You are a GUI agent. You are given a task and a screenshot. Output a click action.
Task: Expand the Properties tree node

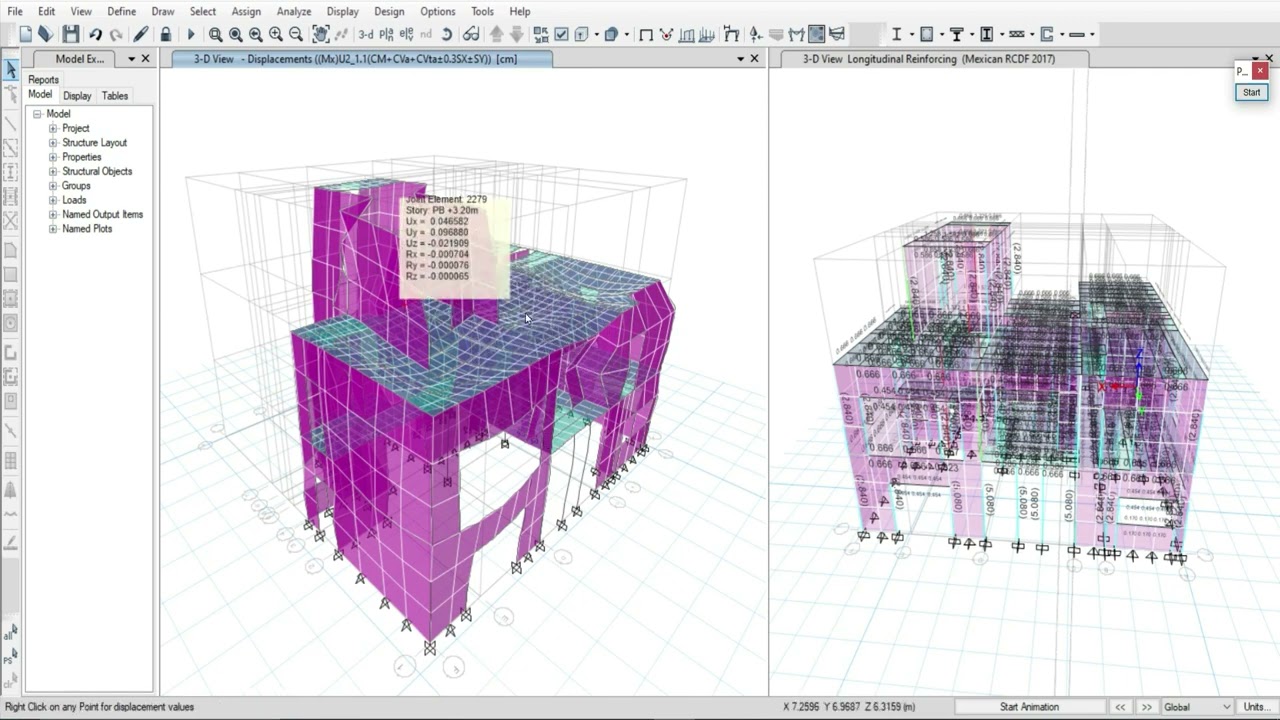tap(53, 157)
